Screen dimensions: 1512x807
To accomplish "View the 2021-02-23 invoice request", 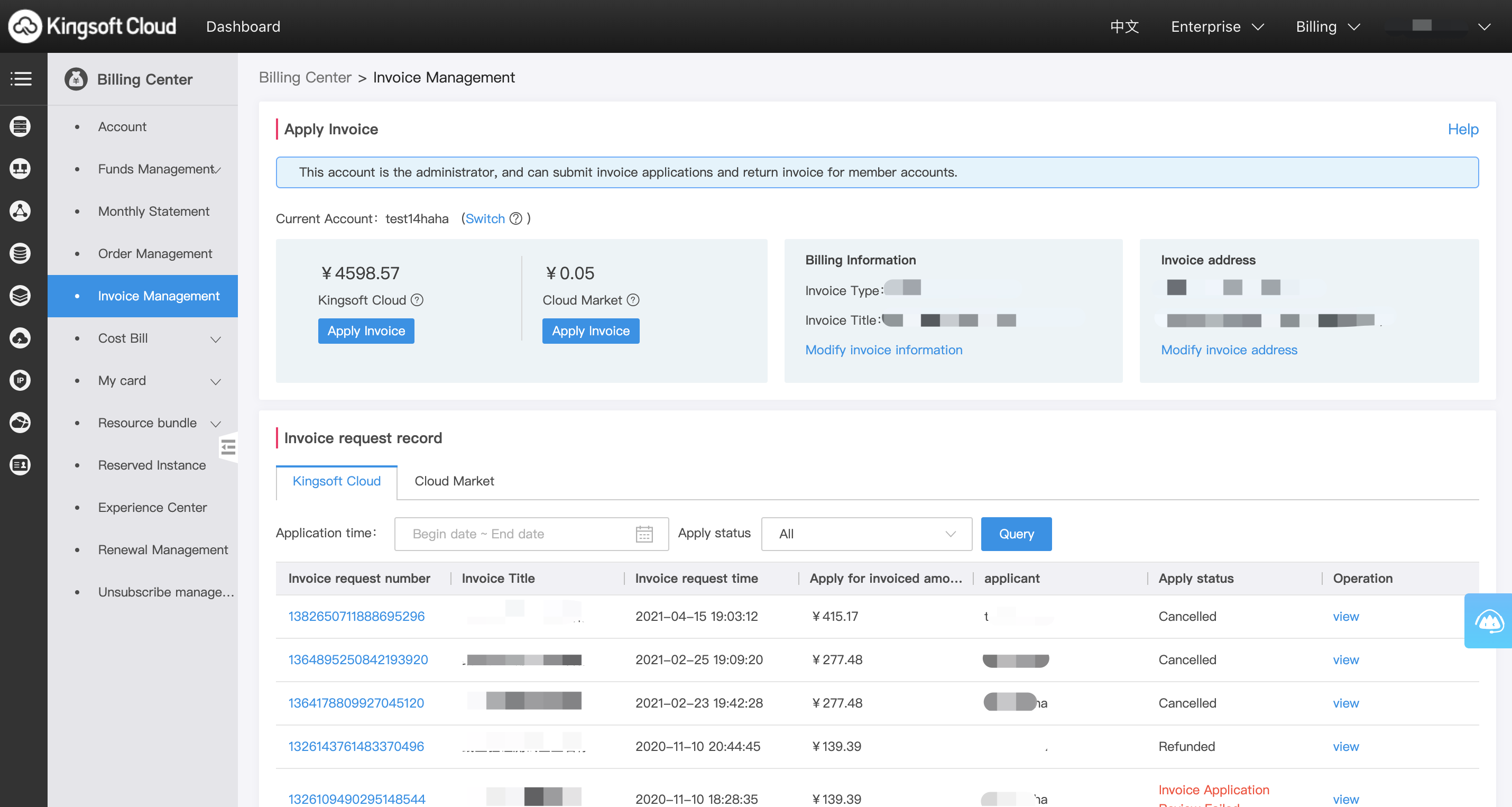I will (x=1346, y=703).
